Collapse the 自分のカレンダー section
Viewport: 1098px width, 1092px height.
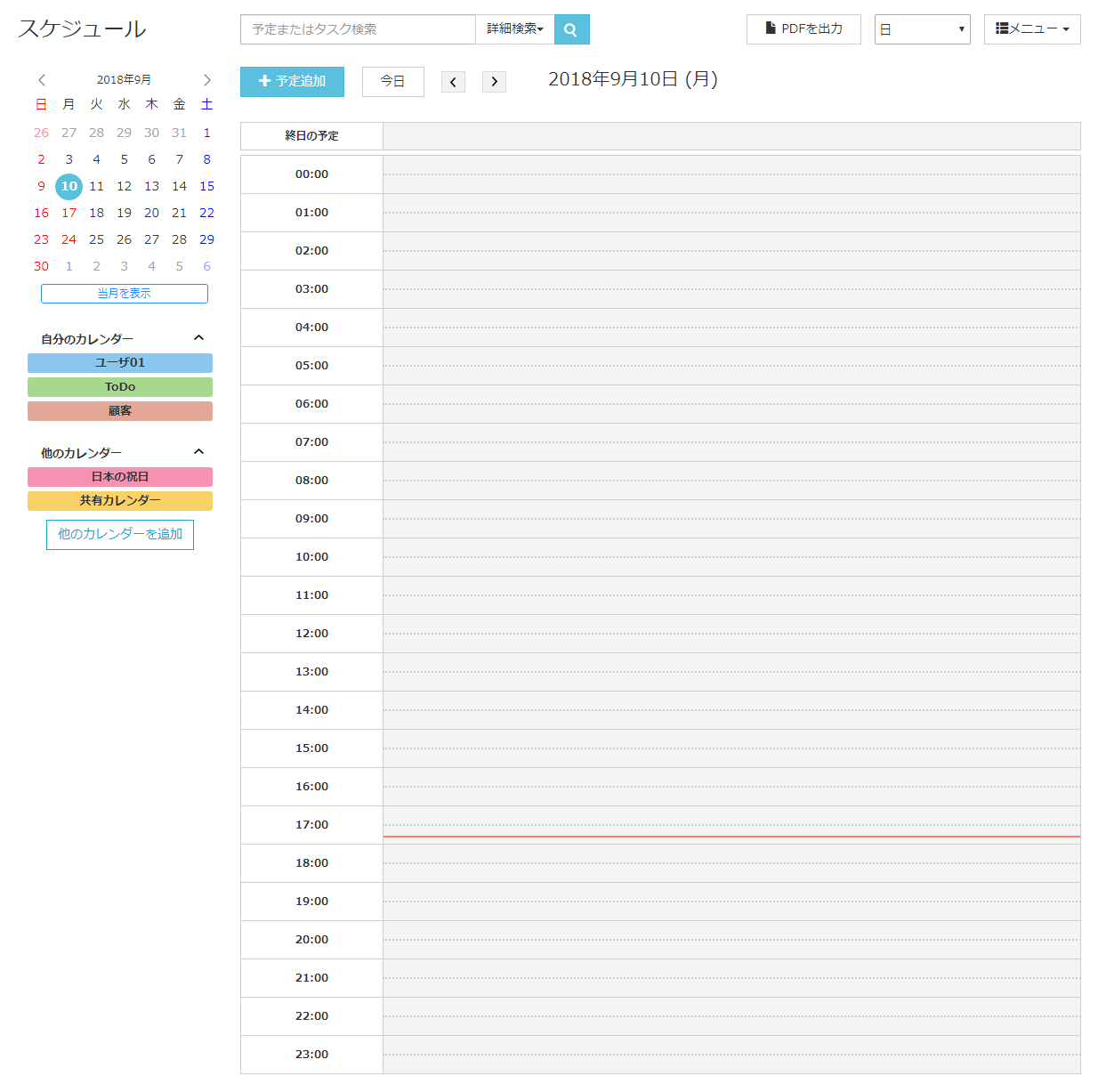point(199,338)
